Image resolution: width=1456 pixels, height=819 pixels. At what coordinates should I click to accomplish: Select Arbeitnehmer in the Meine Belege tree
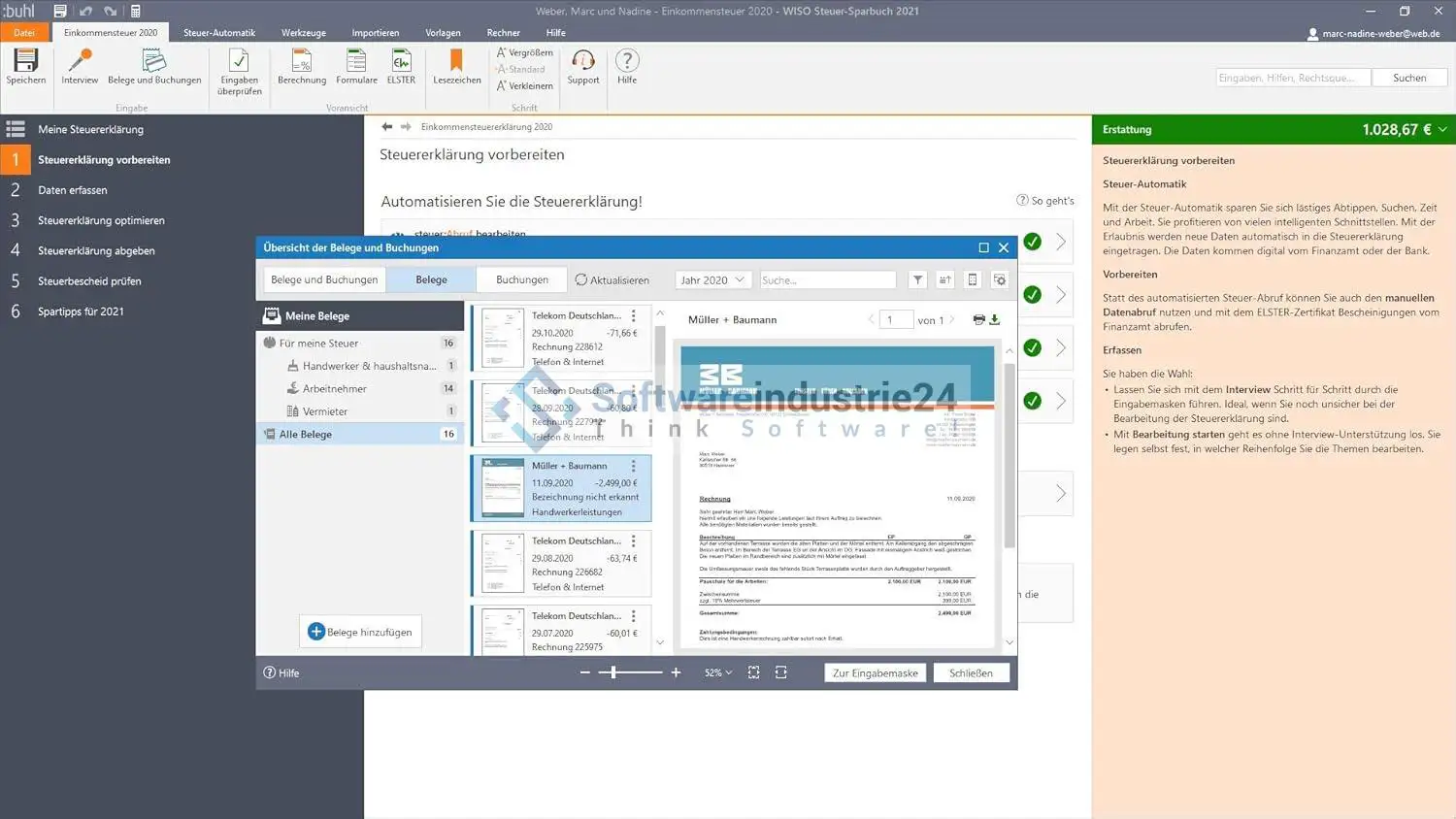pyautogui.click(x=335, y=389)
